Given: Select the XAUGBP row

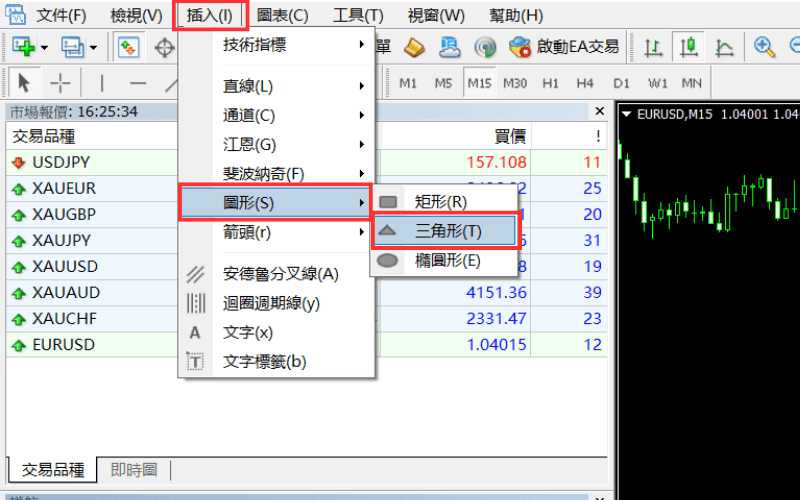Looking at the screenshot, I should click(x=306, y=214).
